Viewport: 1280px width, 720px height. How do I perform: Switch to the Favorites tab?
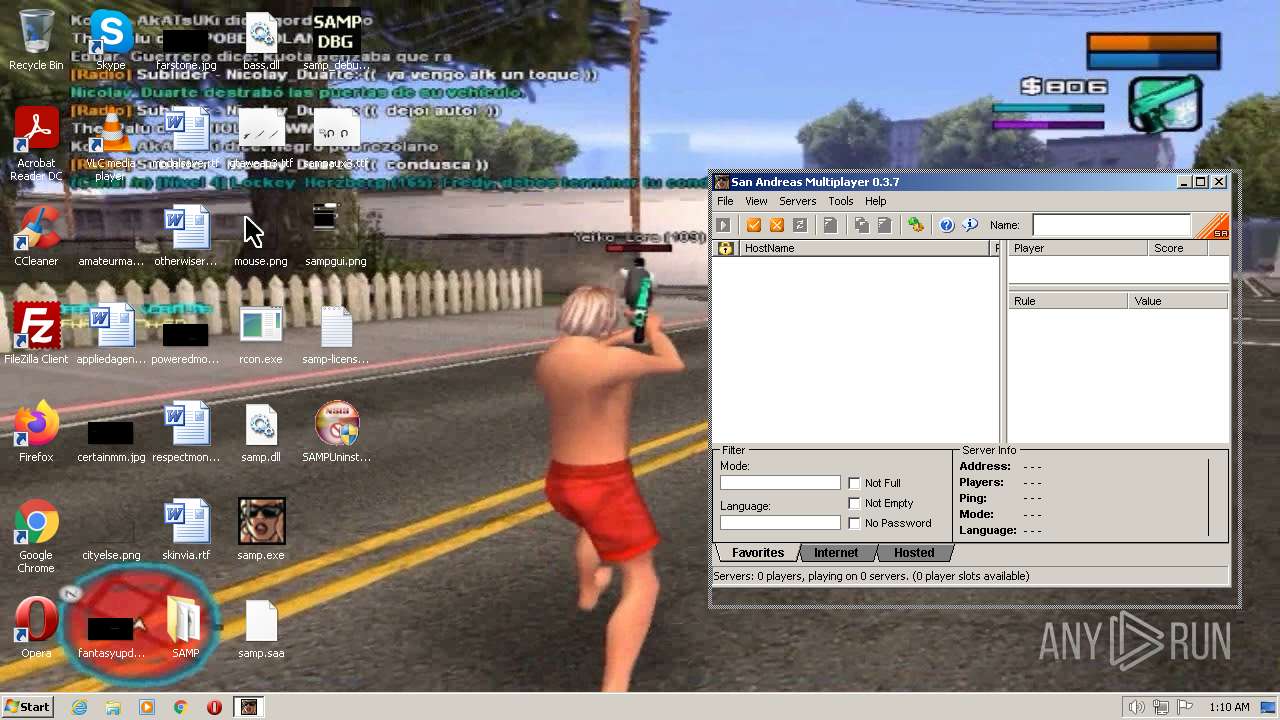(757, 553)
